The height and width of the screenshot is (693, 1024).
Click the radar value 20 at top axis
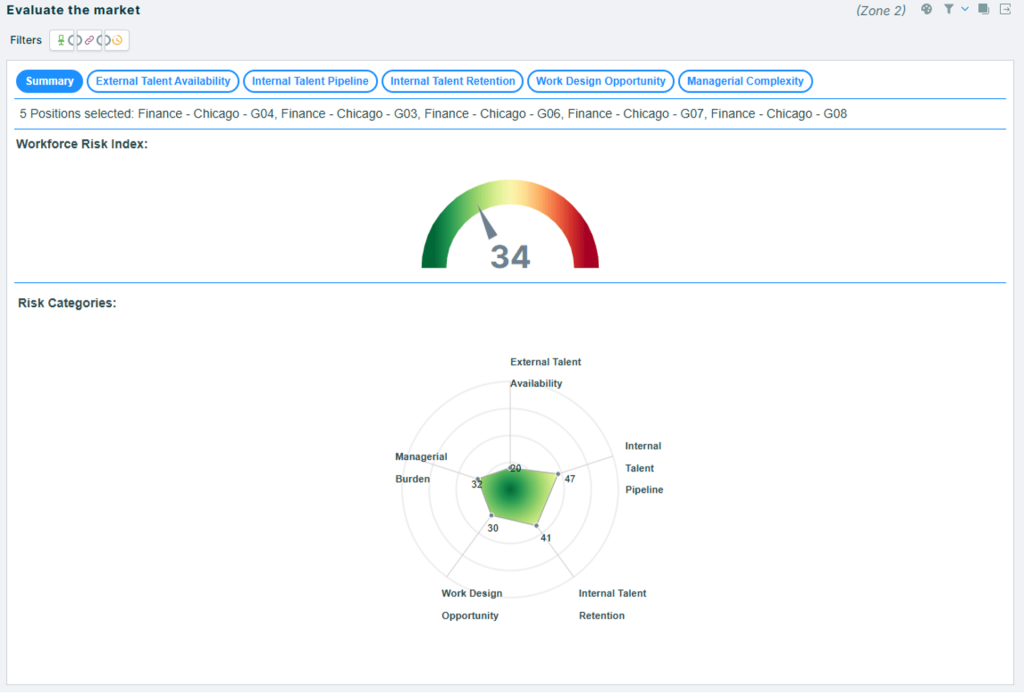coord(516,468)
